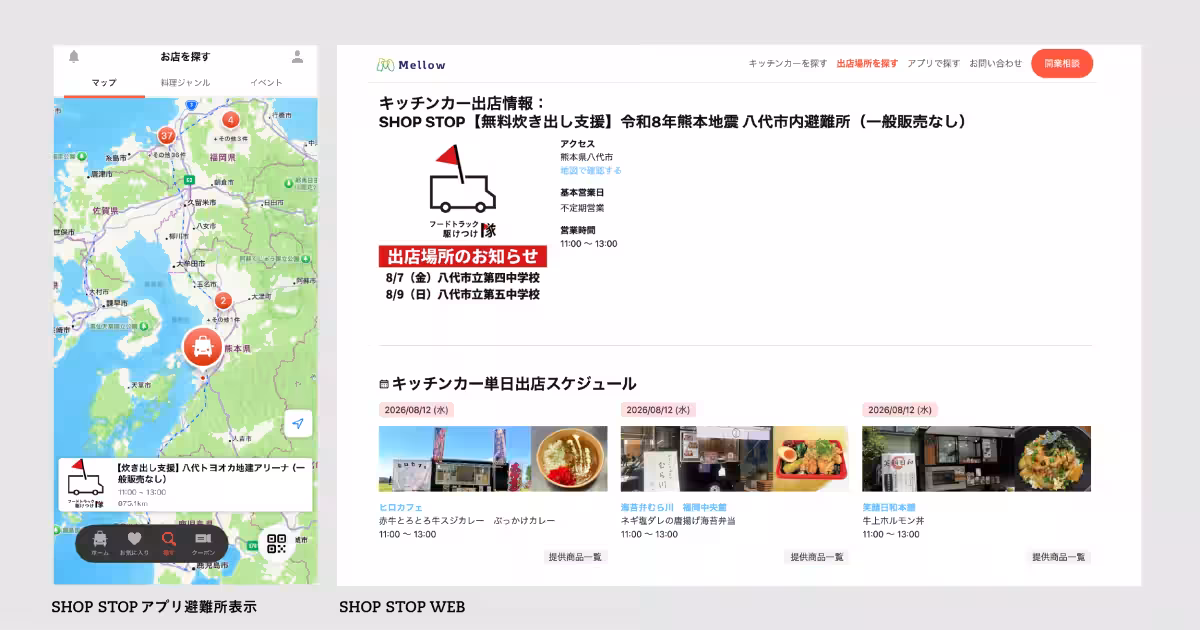
Task: Follow the 地図で確認する link
Action: 590,171
